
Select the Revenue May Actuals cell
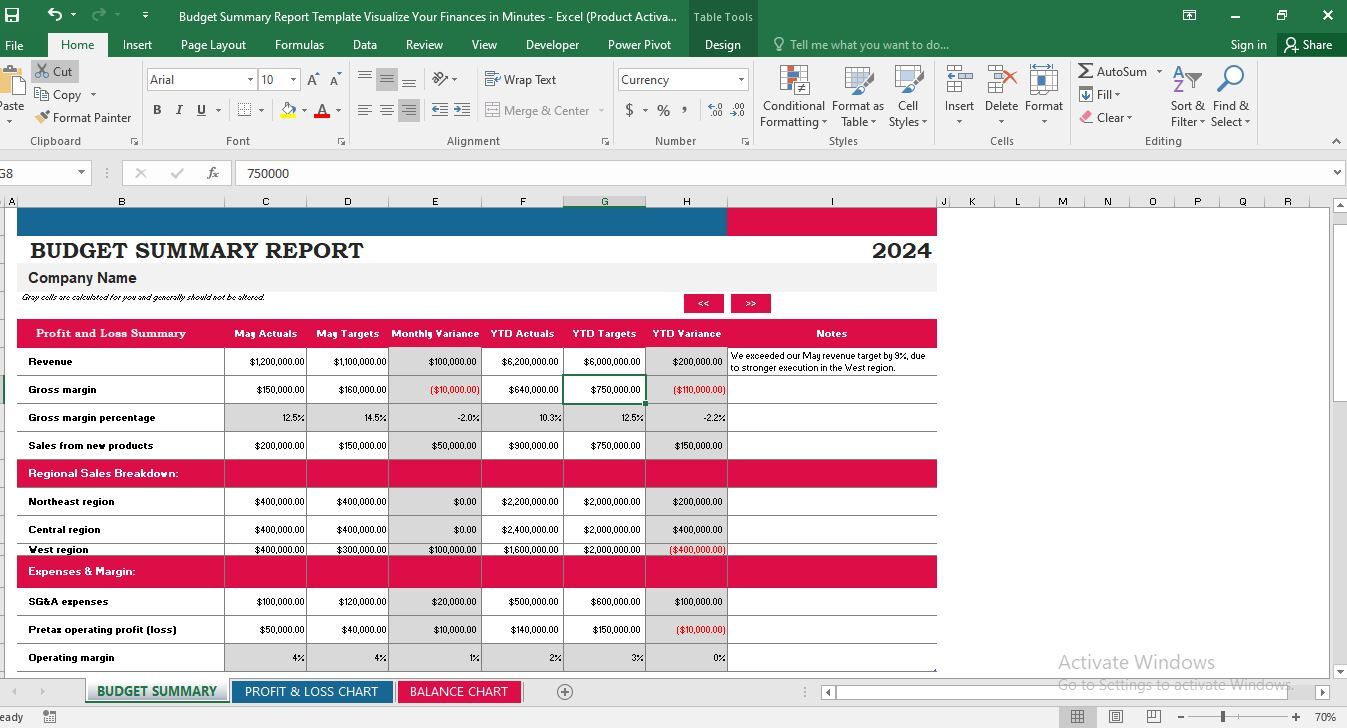[x=265, y=361]
